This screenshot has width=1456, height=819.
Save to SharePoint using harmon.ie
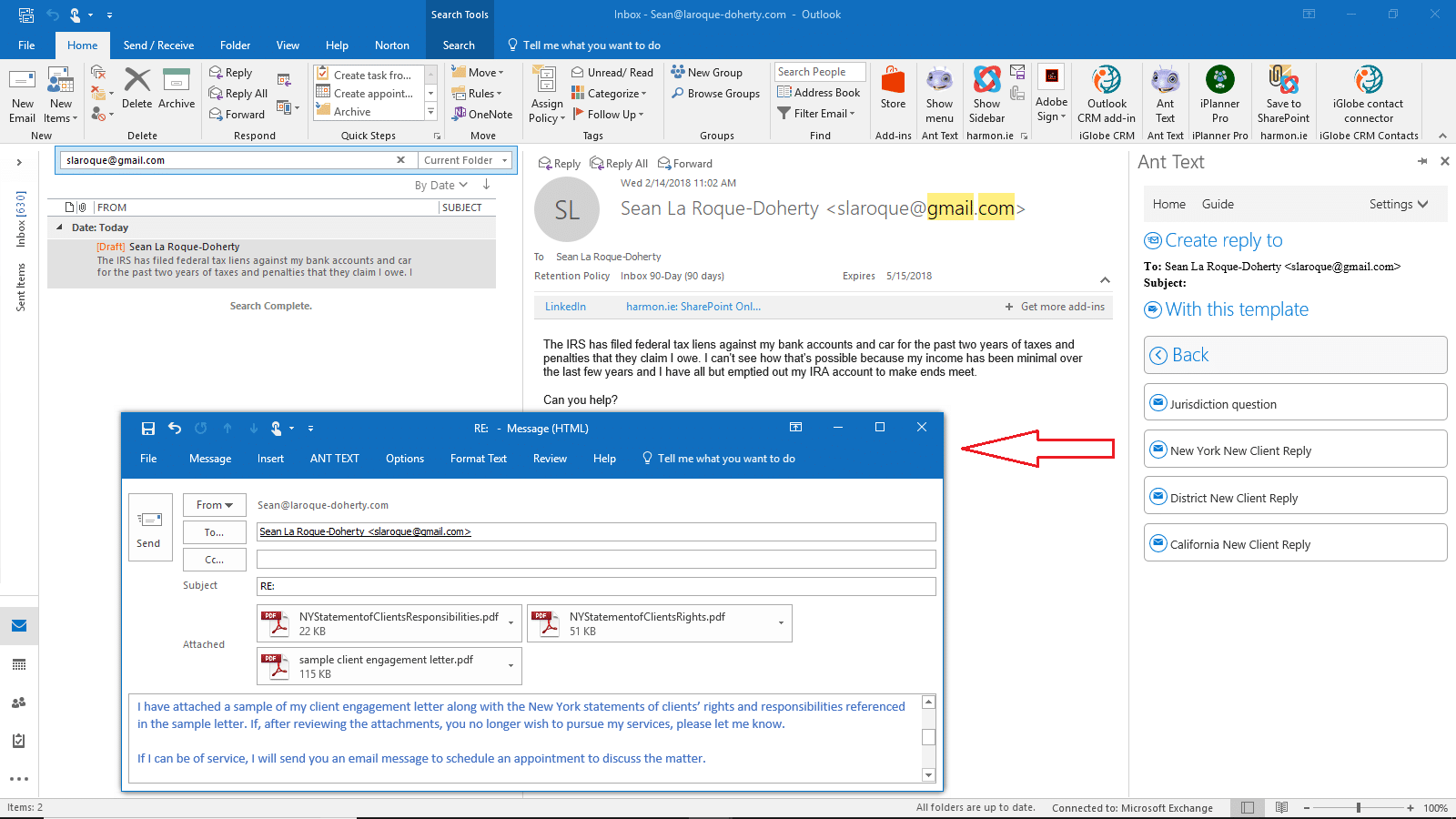tap(1283, 95)
